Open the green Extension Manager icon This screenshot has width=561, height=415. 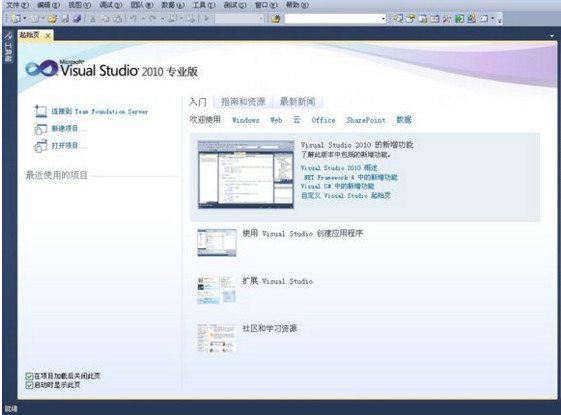(x=459, y=18)
